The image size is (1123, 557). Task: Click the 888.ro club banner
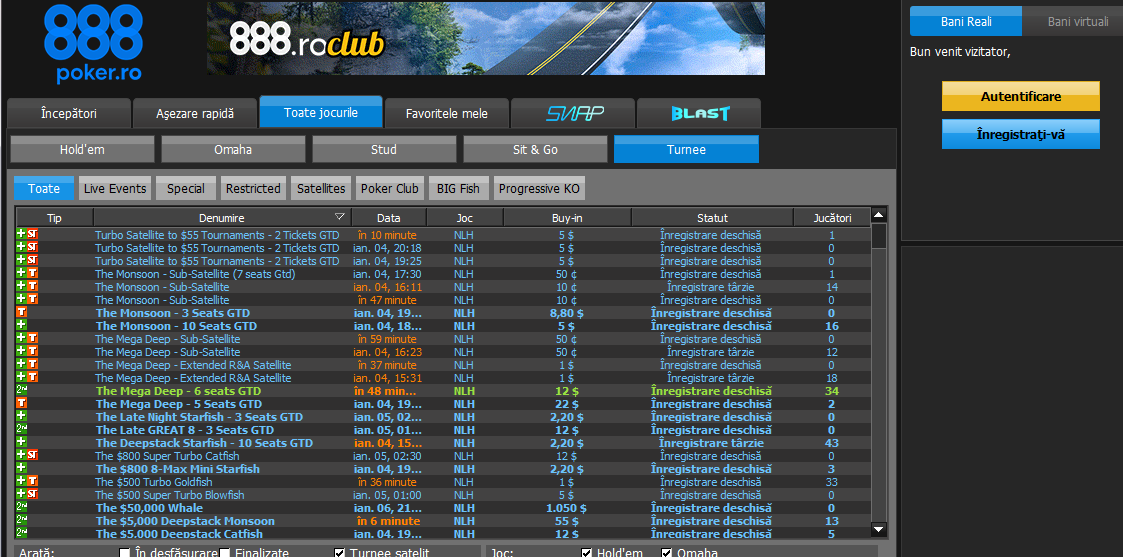(x=486, y=38)
